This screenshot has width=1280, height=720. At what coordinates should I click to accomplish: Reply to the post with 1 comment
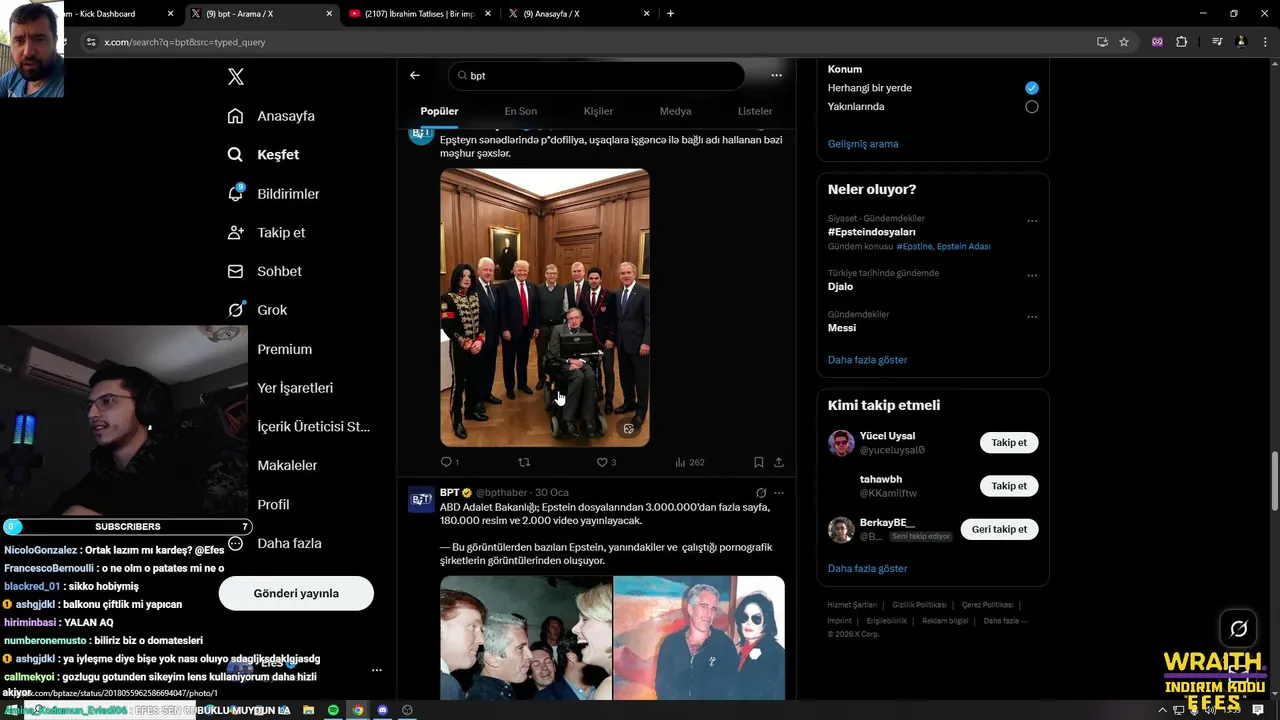tap(449, 462)
